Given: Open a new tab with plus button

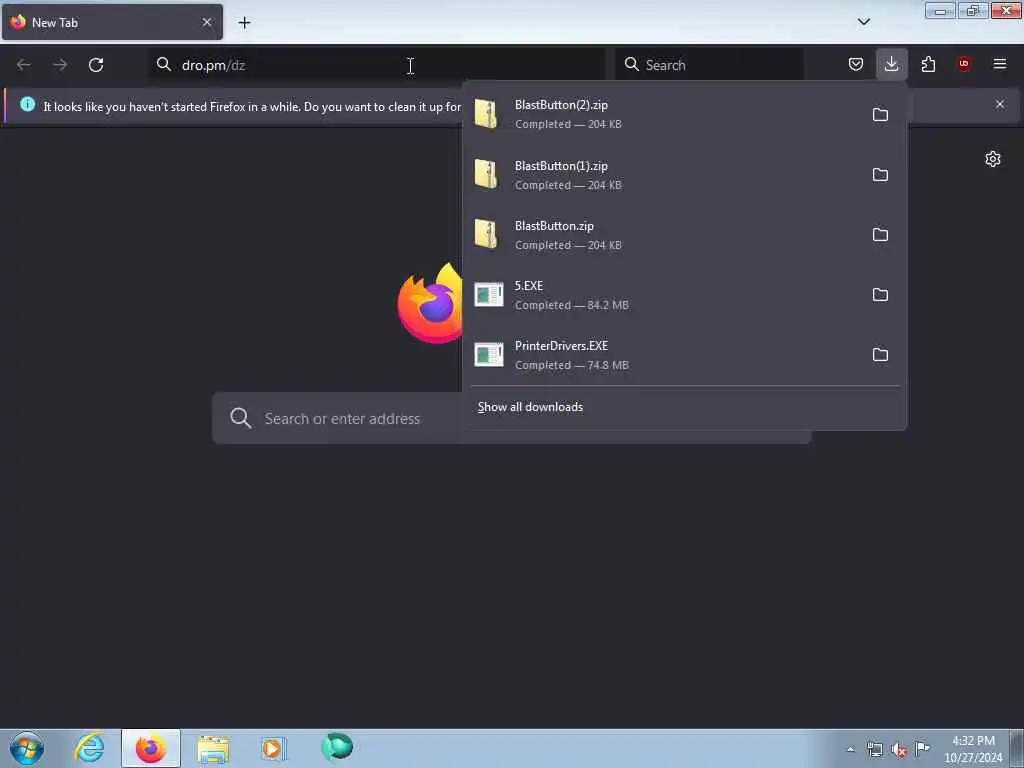Looking at the screenshot, I should coord(244,23).
